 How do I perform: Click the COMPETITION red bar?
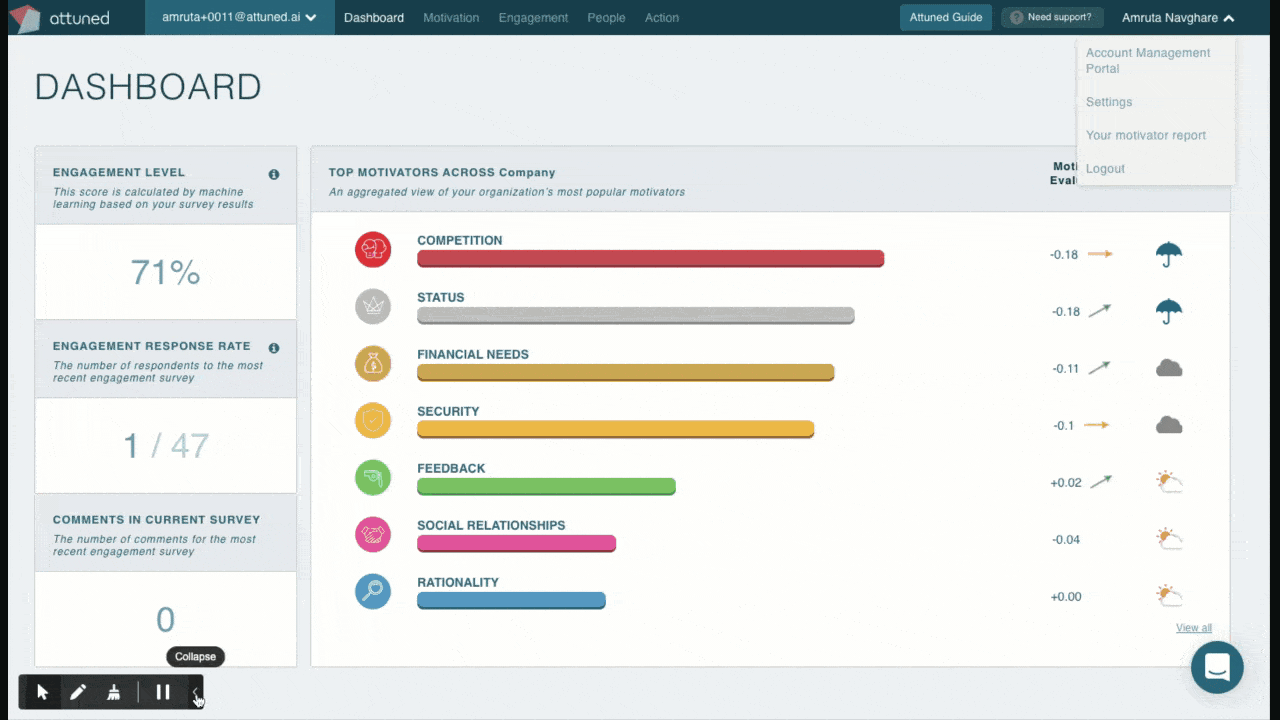click(x=650, y=259)
